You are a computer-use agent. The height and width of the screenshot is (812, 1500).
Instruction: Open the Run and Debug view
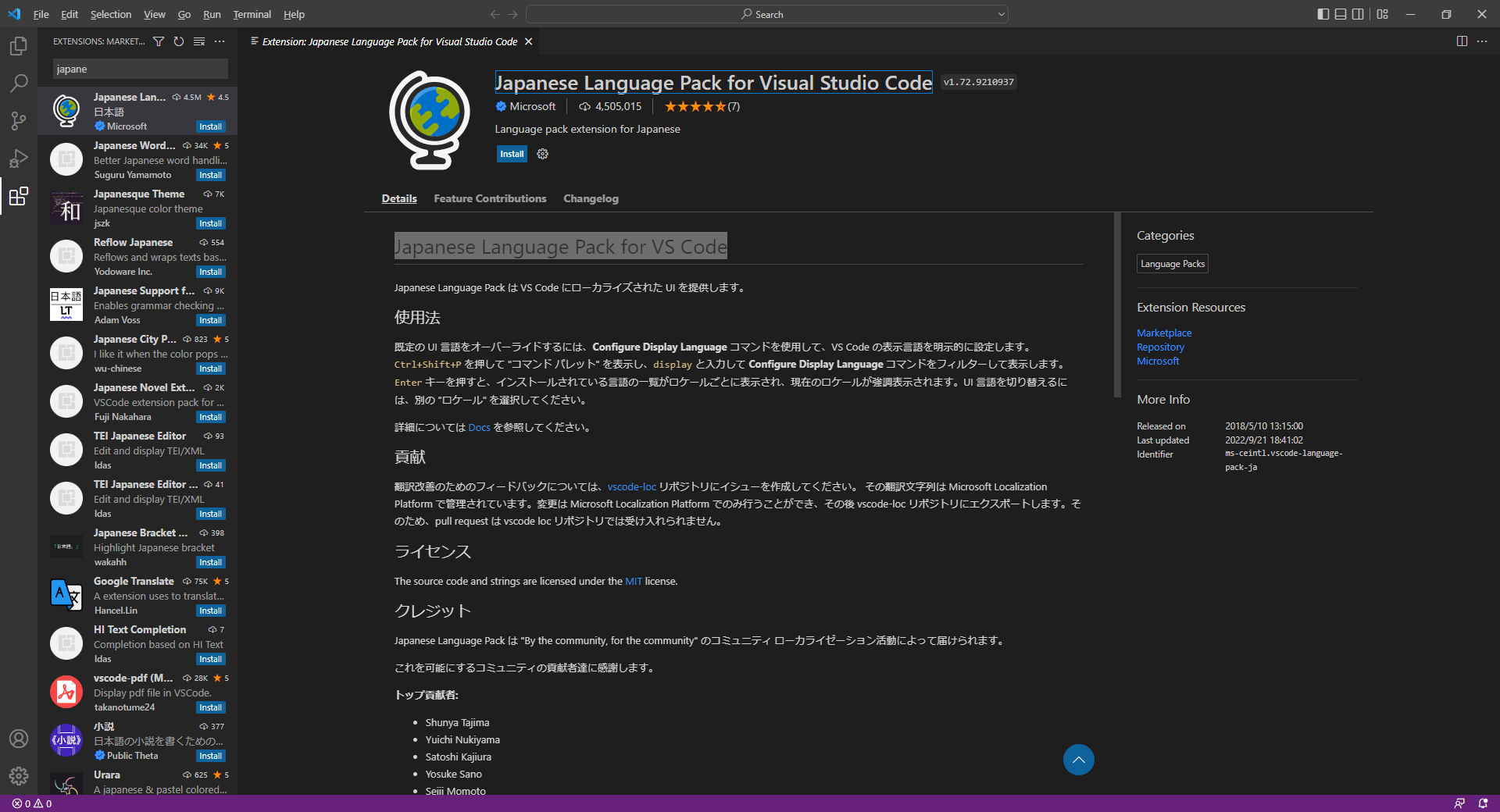click(x=19, y=158)
